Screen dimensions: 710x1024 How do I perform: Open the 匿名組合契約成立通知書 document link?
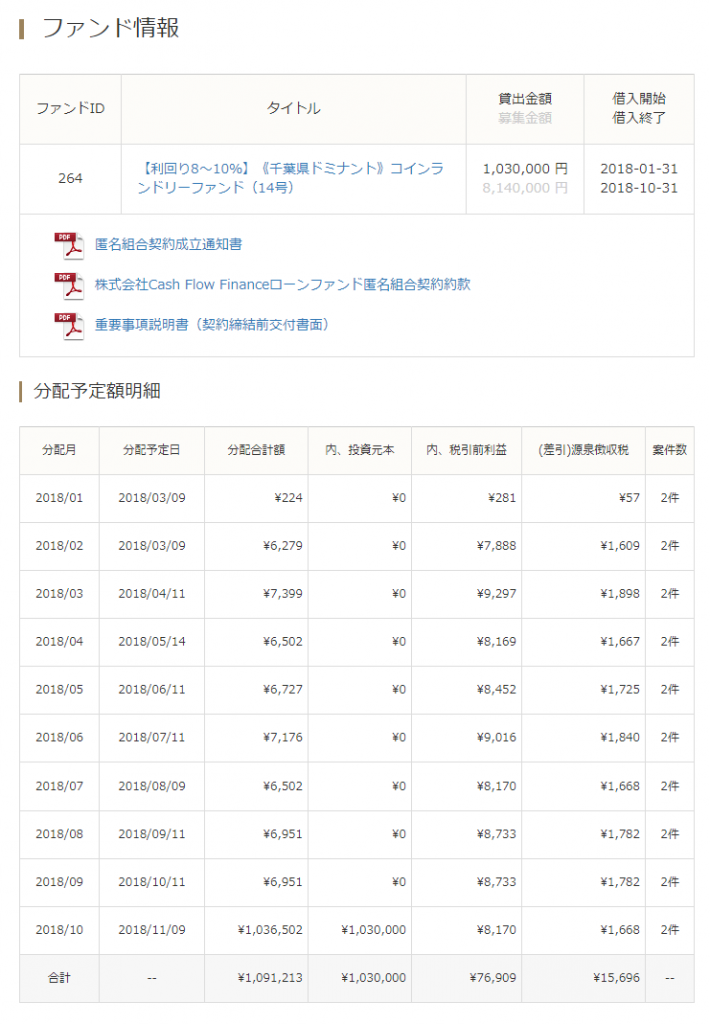coord(168,244)
